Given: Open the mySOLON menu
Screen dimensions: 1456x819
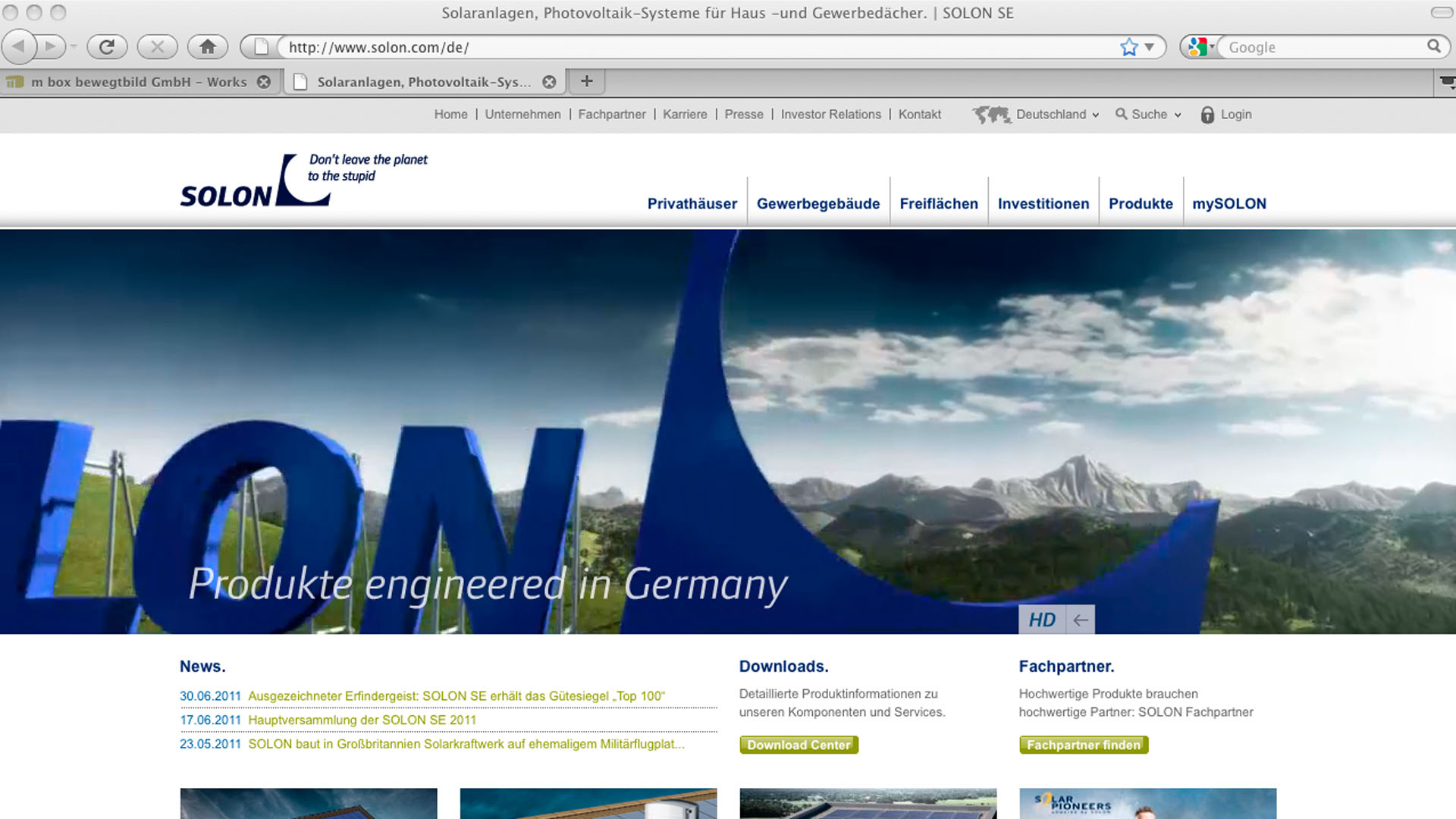Looking at the screenshot, I should click(1229, 203).
